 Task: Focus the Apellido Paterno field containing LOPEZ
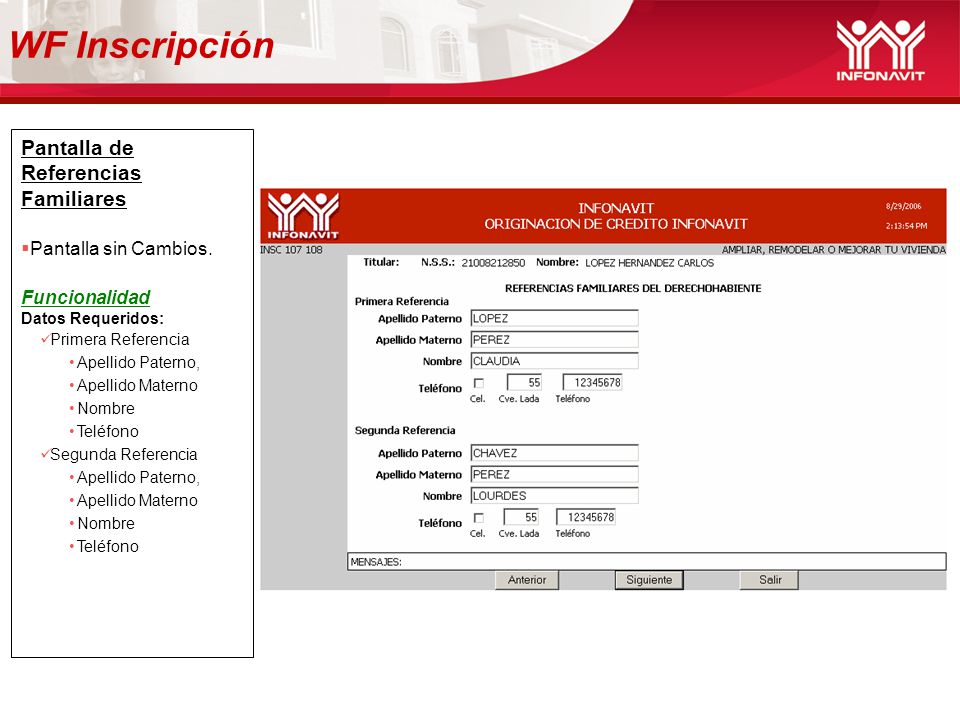555,318
